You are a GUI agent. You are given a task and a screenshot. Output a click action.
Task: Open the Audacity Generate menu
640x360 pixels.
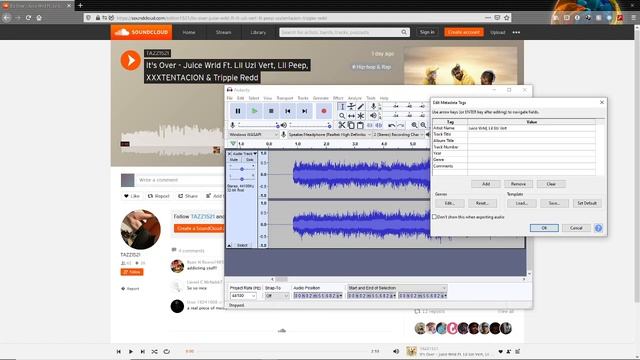(320, 98)
